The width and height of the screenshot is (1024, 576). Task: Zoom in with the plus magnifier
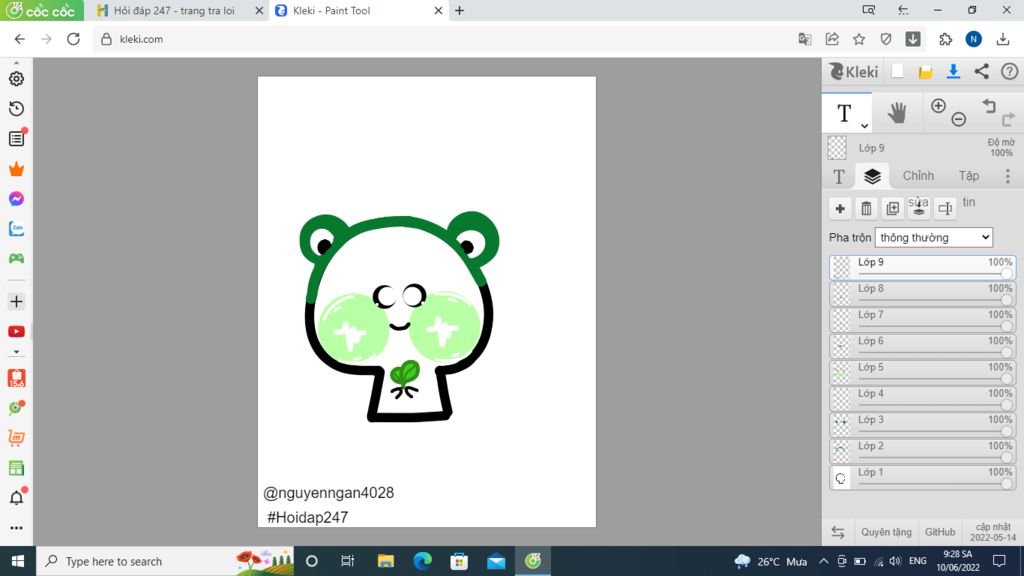(x=938, y=106)
